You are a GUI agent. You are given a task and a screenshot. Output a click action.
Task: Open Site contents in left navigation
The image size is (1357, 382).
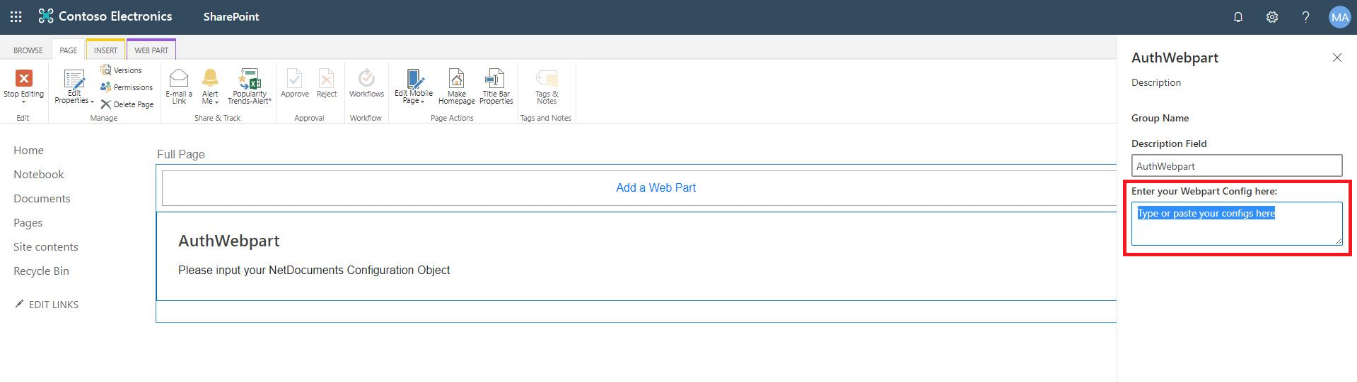pos(46,247)
